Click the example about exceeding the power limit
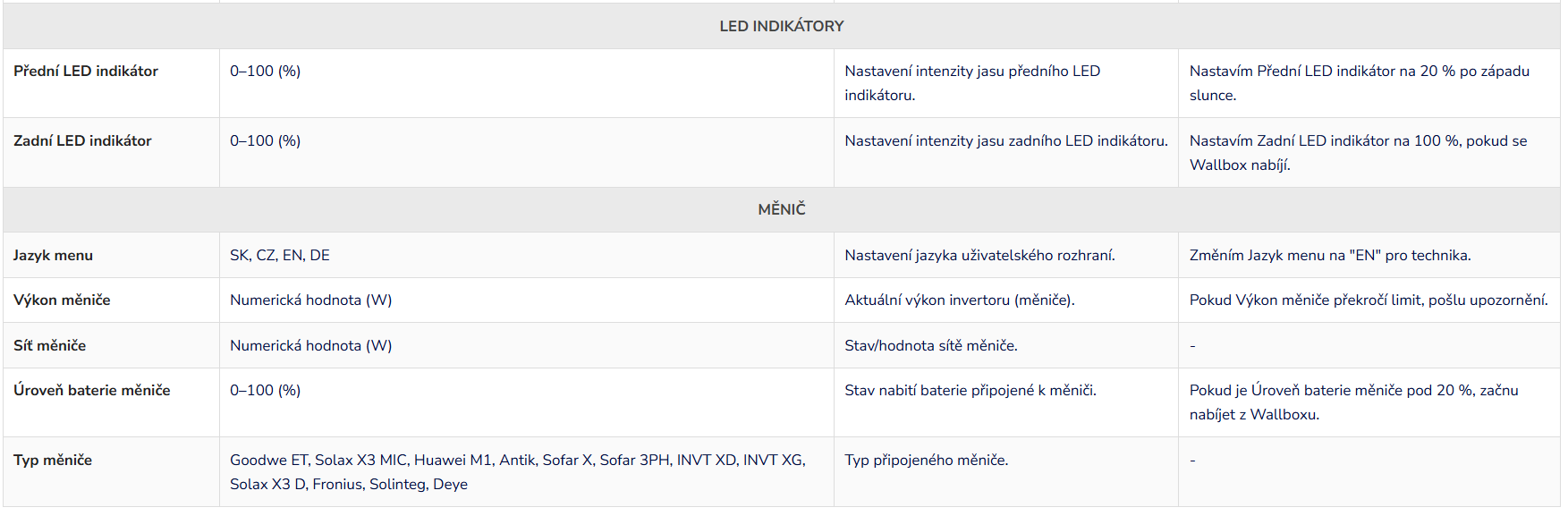The image size is (1568, 516). pos(1368,300)
